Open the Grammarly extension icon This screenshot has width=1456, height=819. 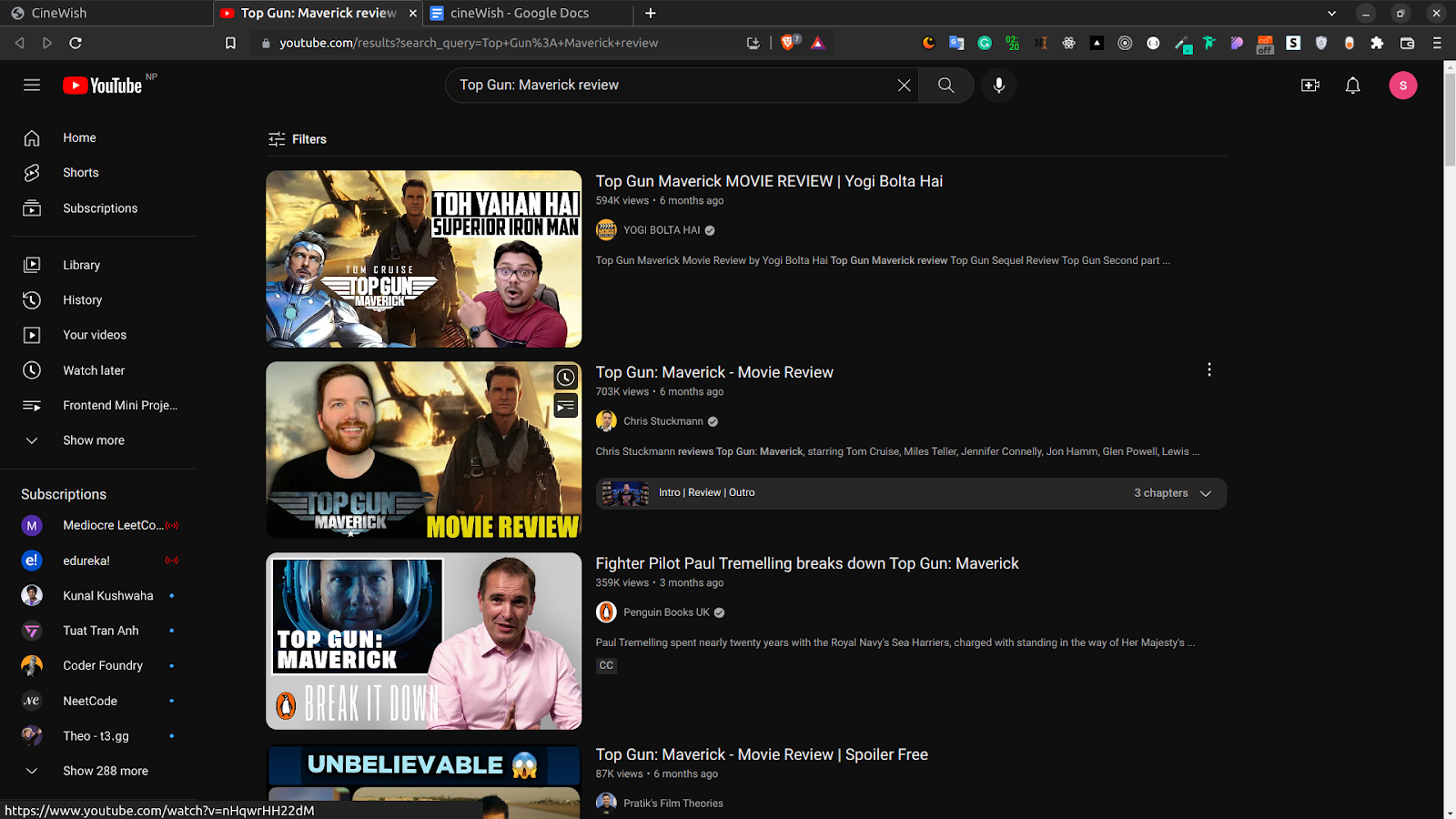click(x=985, y=43)
